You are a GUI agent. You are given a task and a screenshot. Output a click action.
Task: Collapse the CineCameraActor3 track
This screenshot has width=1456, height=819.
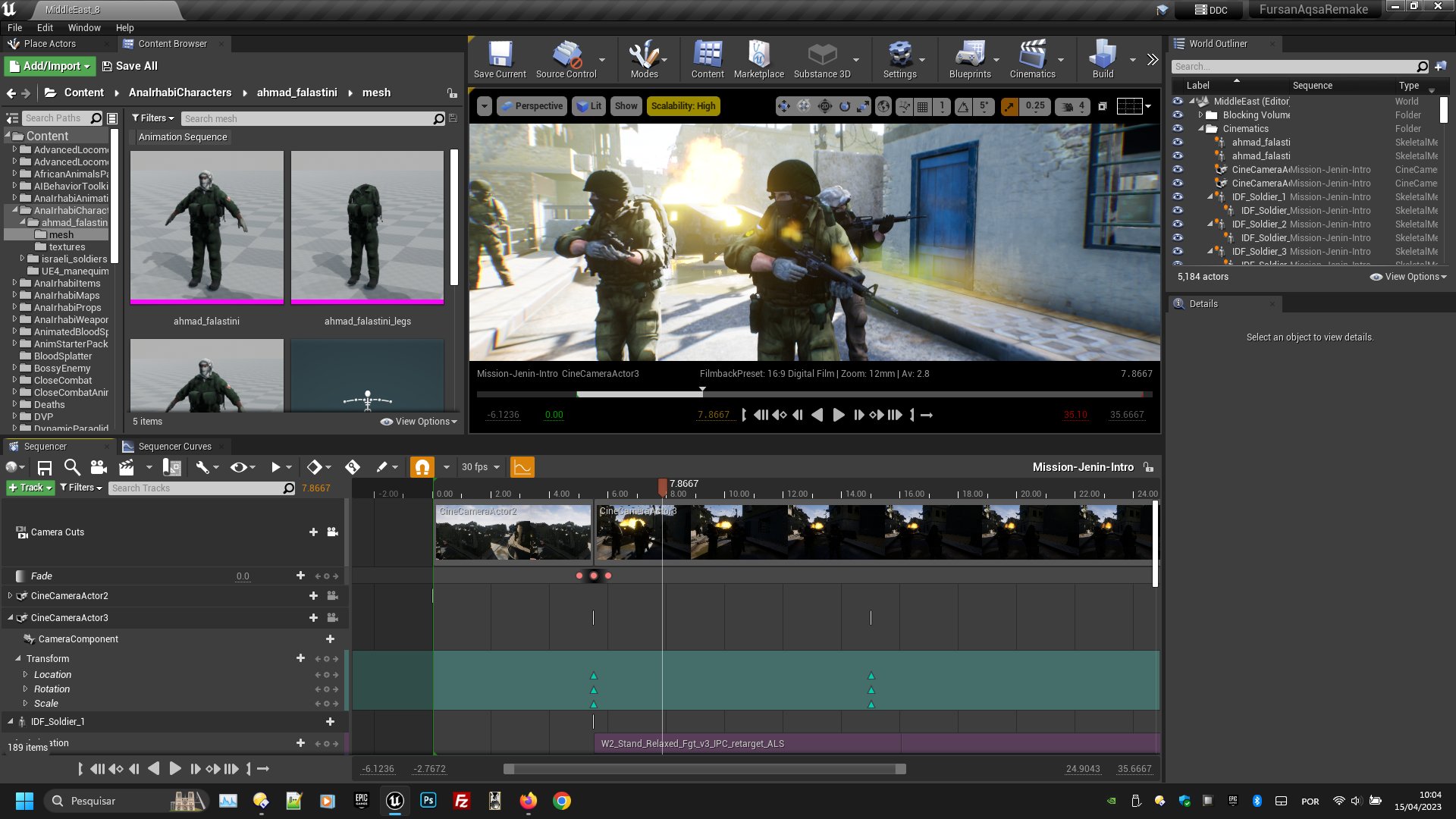click(x=10, y=618)
